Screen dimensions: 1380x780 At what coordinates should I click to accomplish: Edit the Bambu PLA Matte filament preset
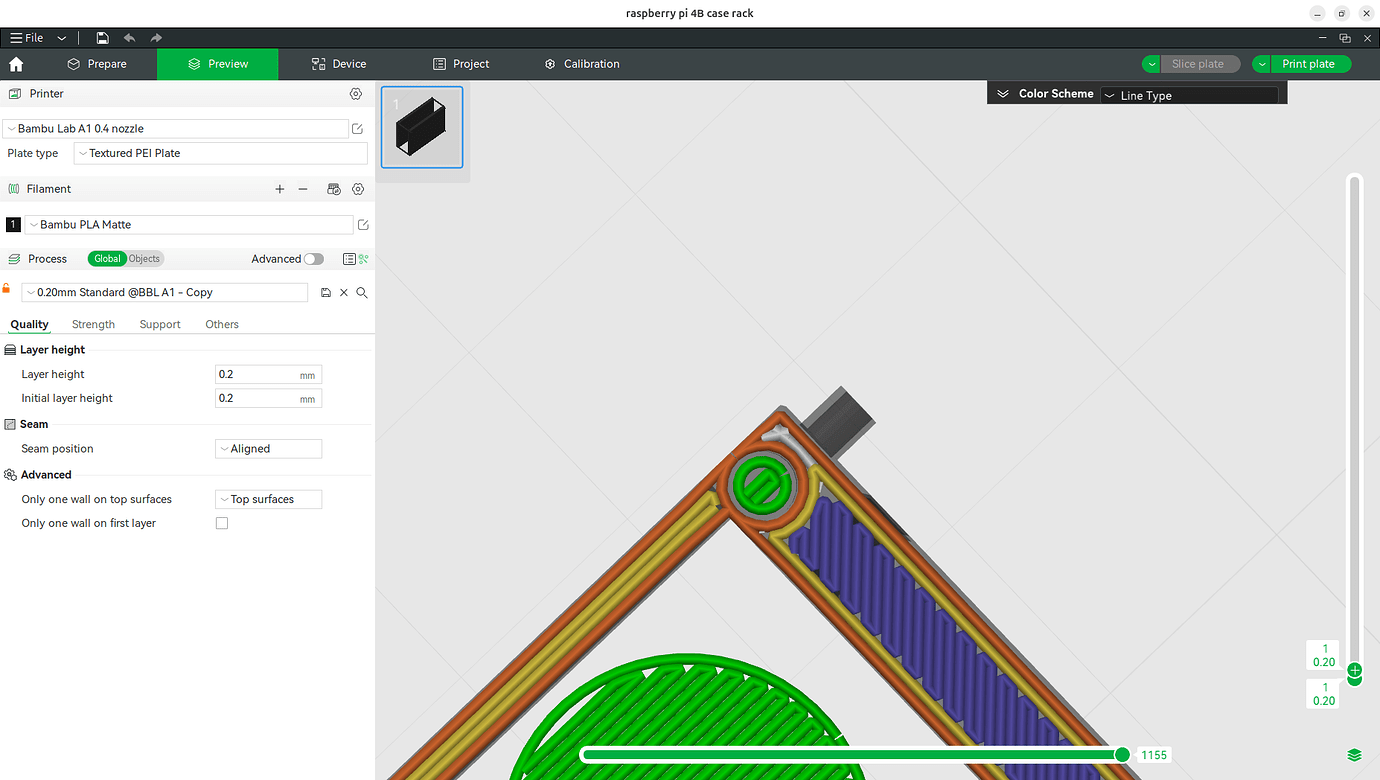tap(363, 225)
